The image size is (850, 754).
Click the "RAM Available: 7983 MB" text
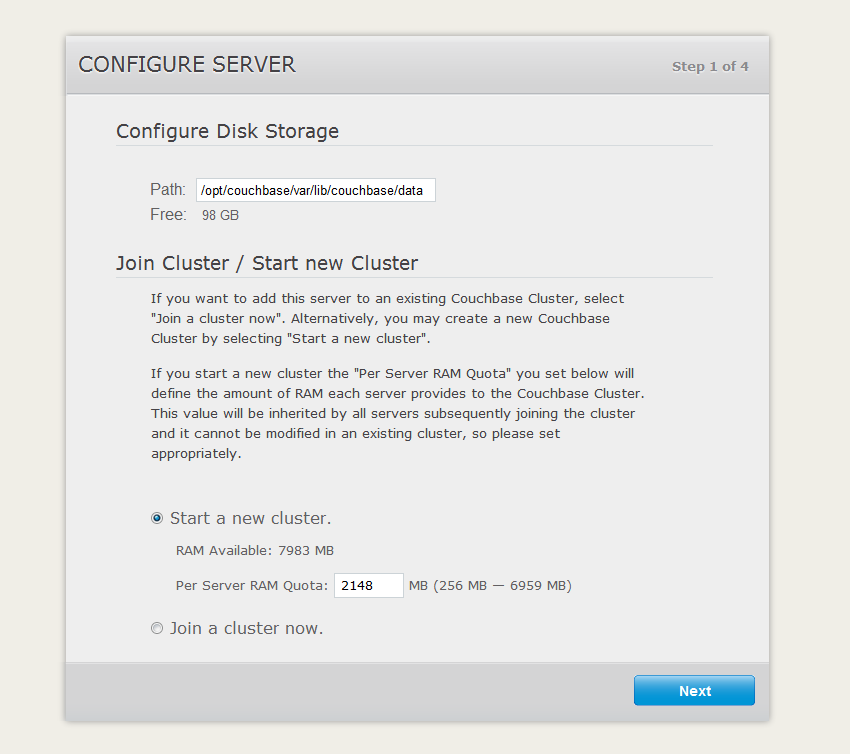pyautogui.click(x=255, y=551)
